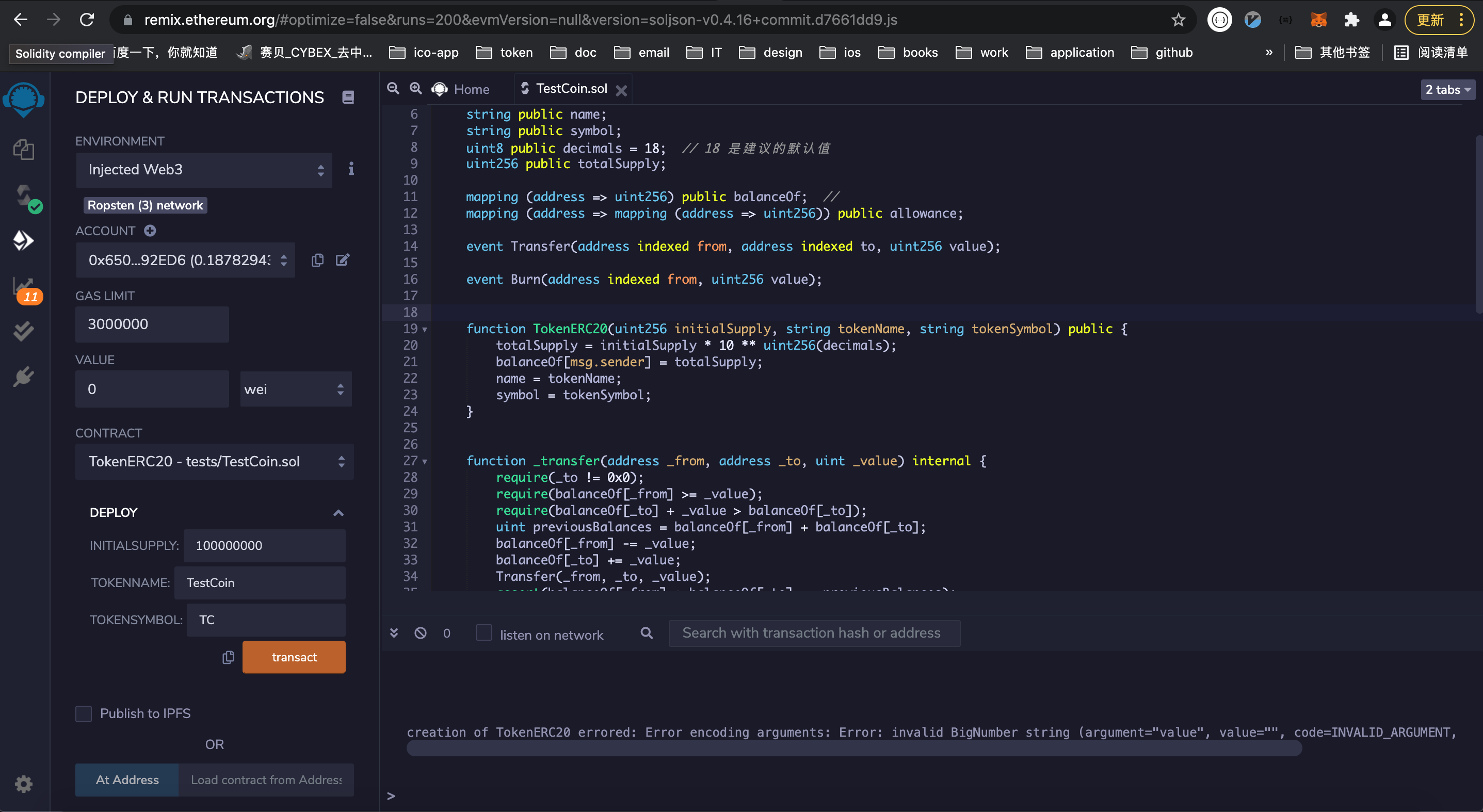Screen dimensions: 1483x812
Task: Toggle the 'listen on network' checkbox
Action: pos(484,632)
